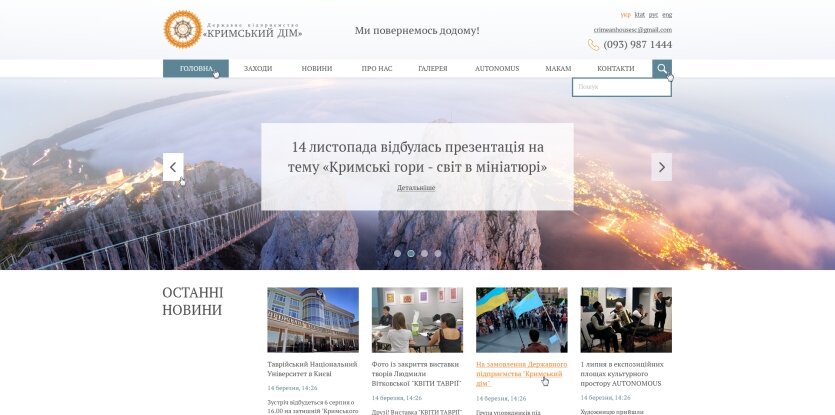Focus the Пошук search input field
This screenshot has height=415, width=835.
click(x=622, y=87)
